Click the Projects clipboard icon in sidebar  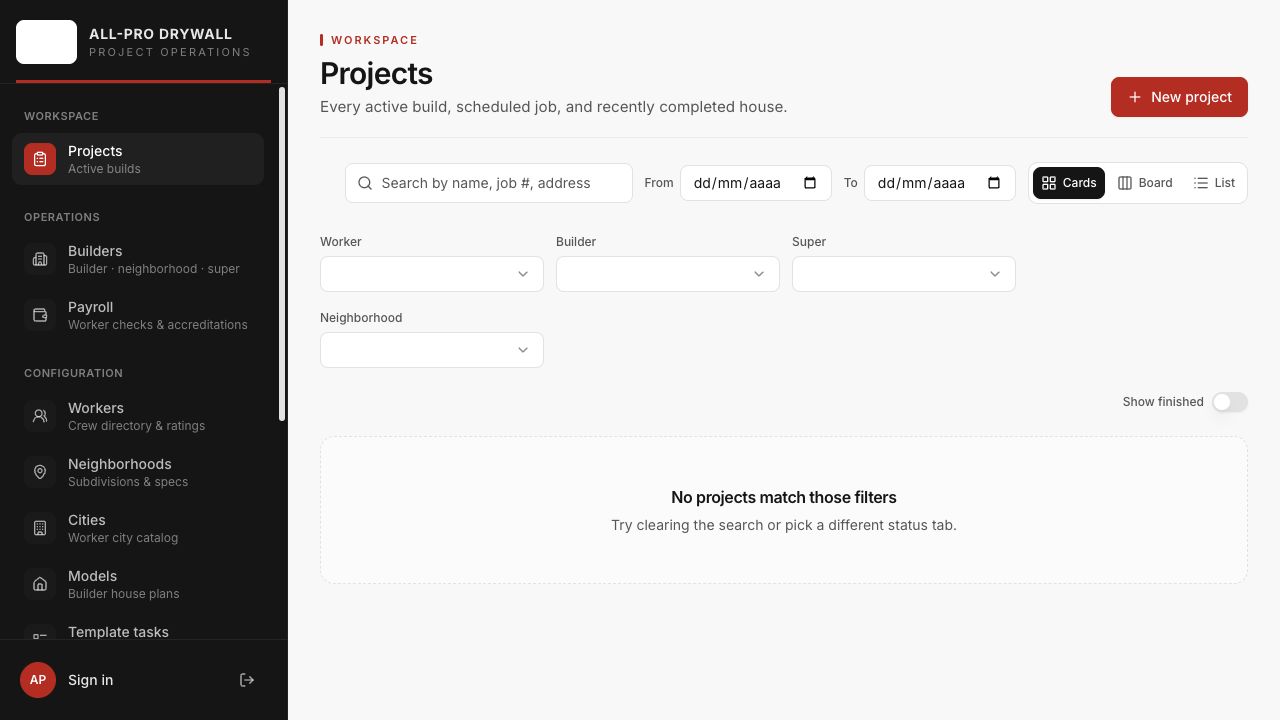click(40, 159)
